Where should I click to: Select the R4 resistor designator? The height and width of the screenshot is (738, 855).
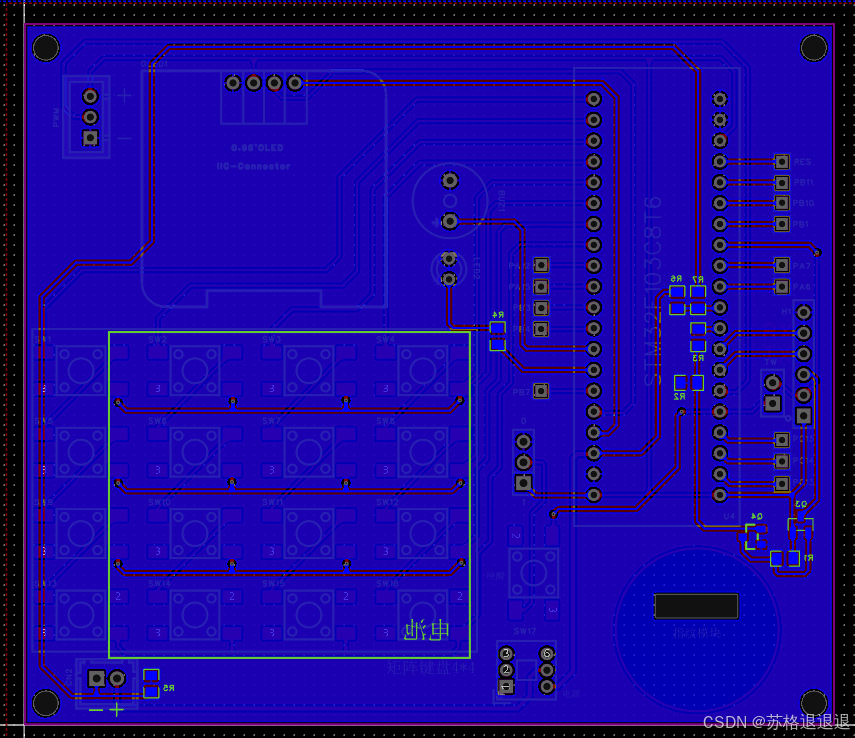click(498, 315)
